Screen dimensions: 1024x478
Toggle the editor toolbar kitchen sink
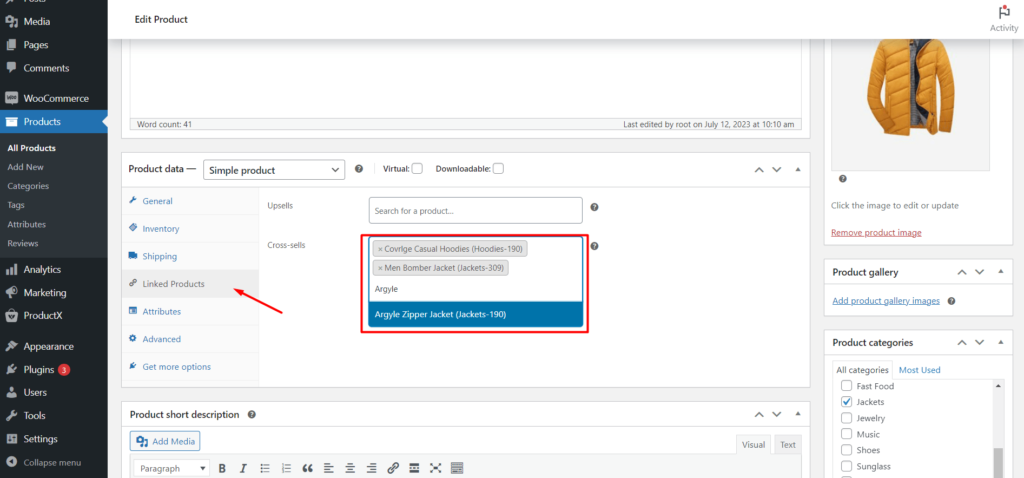pyautogui.click(x=457, y=468)
